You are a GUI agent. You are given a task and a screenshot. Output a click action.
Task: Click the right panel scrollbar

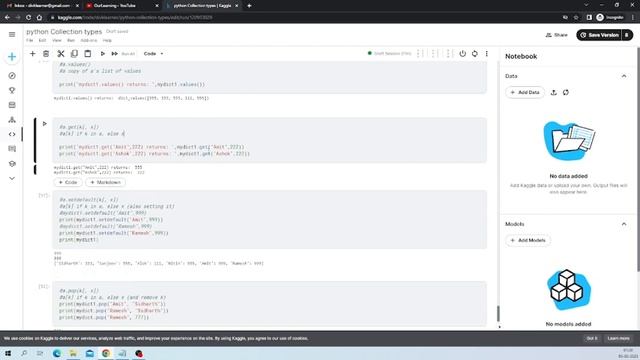coord(638,159)
